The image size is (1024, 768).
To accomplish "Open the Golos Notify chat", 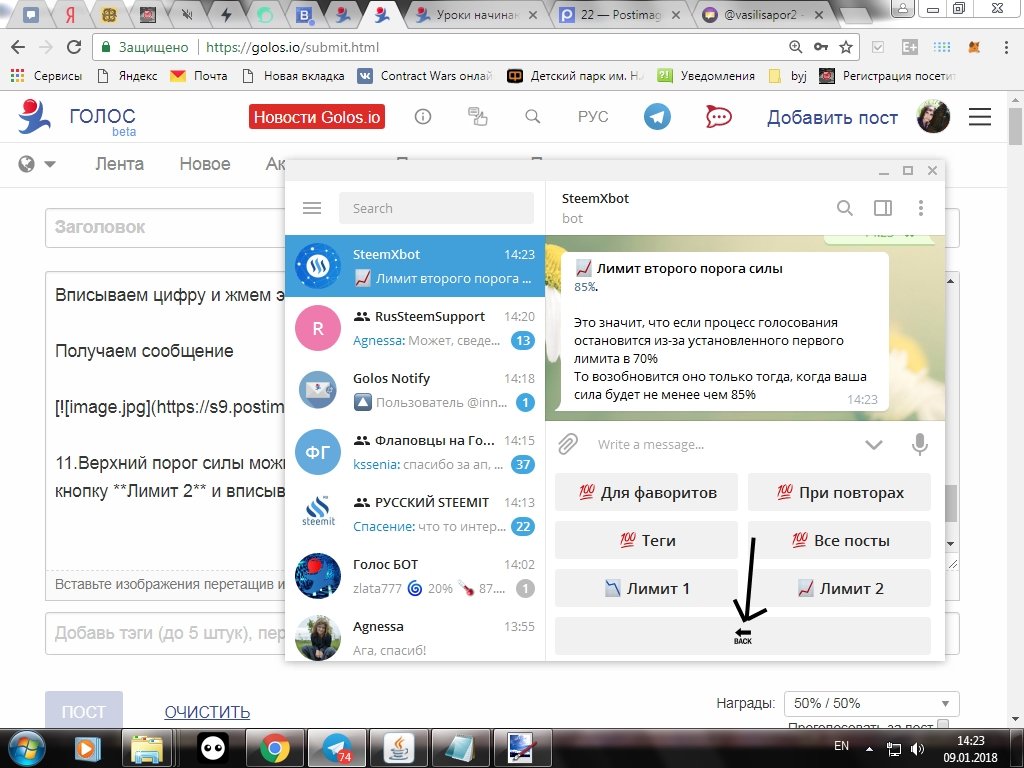I will coord(415,390).
